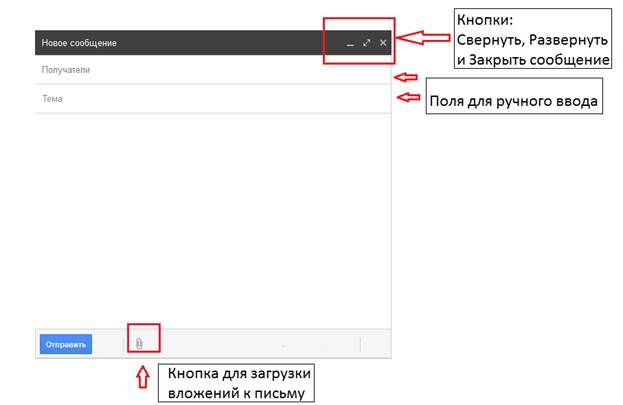Click red arrow beside the Тема field
The width and height of the screenshot is (623, 405).
point(408,97)
